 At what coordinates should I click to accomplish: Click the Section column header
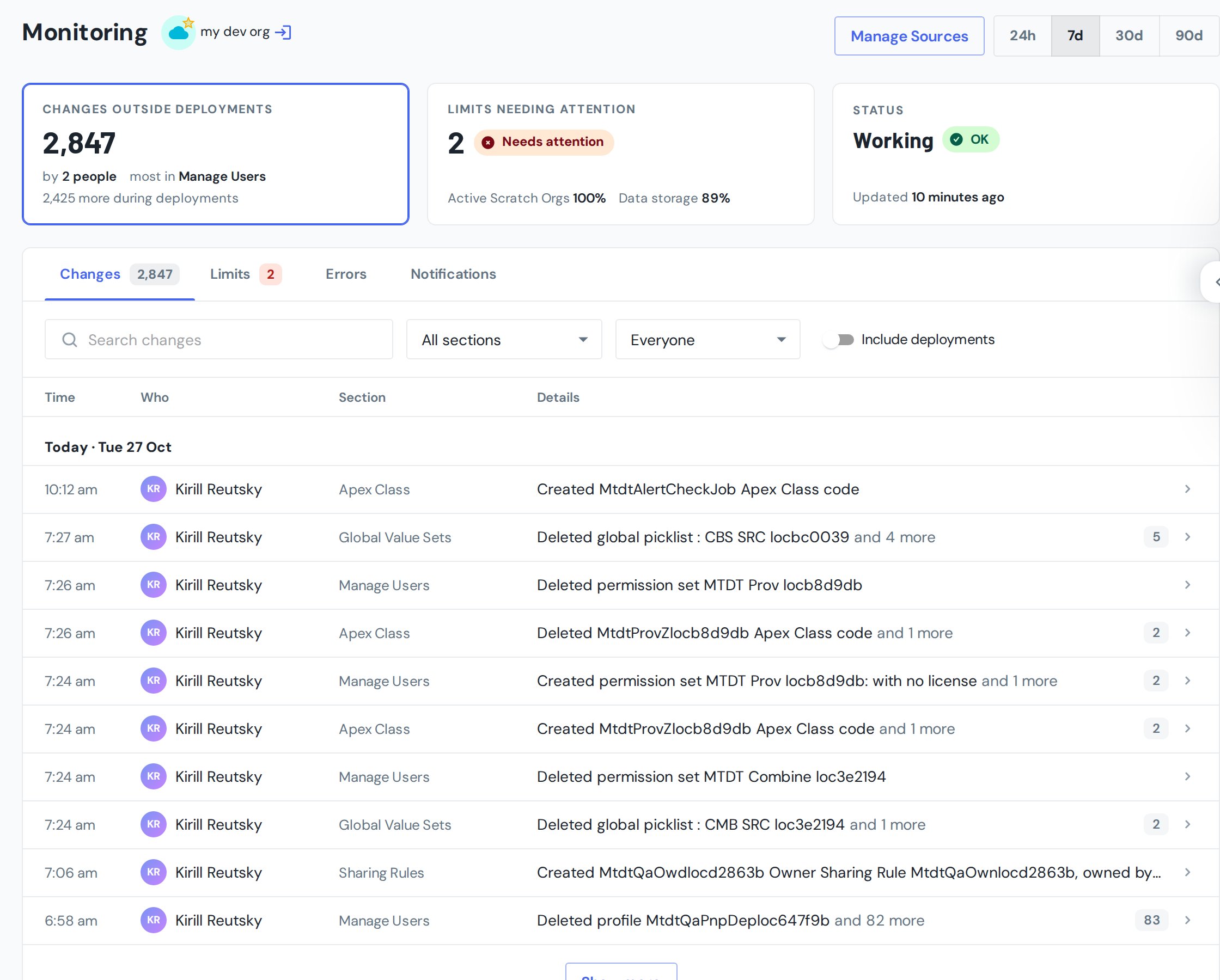point(362,397)
